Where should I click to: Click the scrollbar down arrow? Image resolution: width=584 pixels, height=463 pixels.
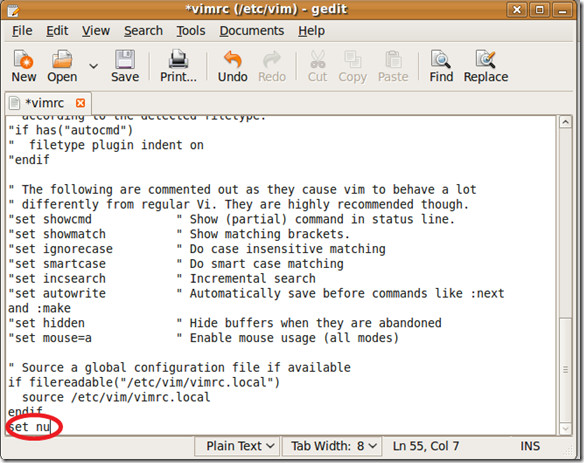tap(565, 428)
